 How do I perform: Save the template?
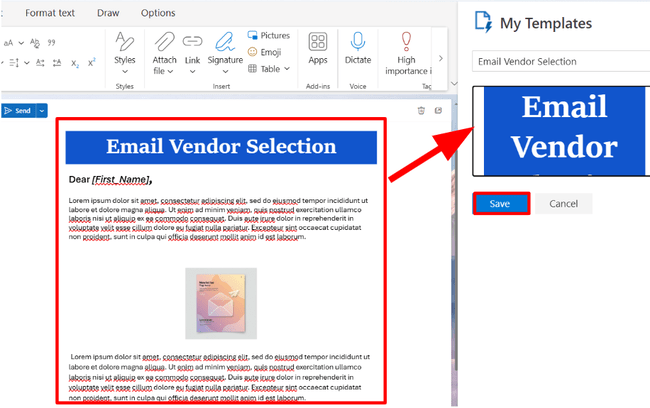pos(500,203)
